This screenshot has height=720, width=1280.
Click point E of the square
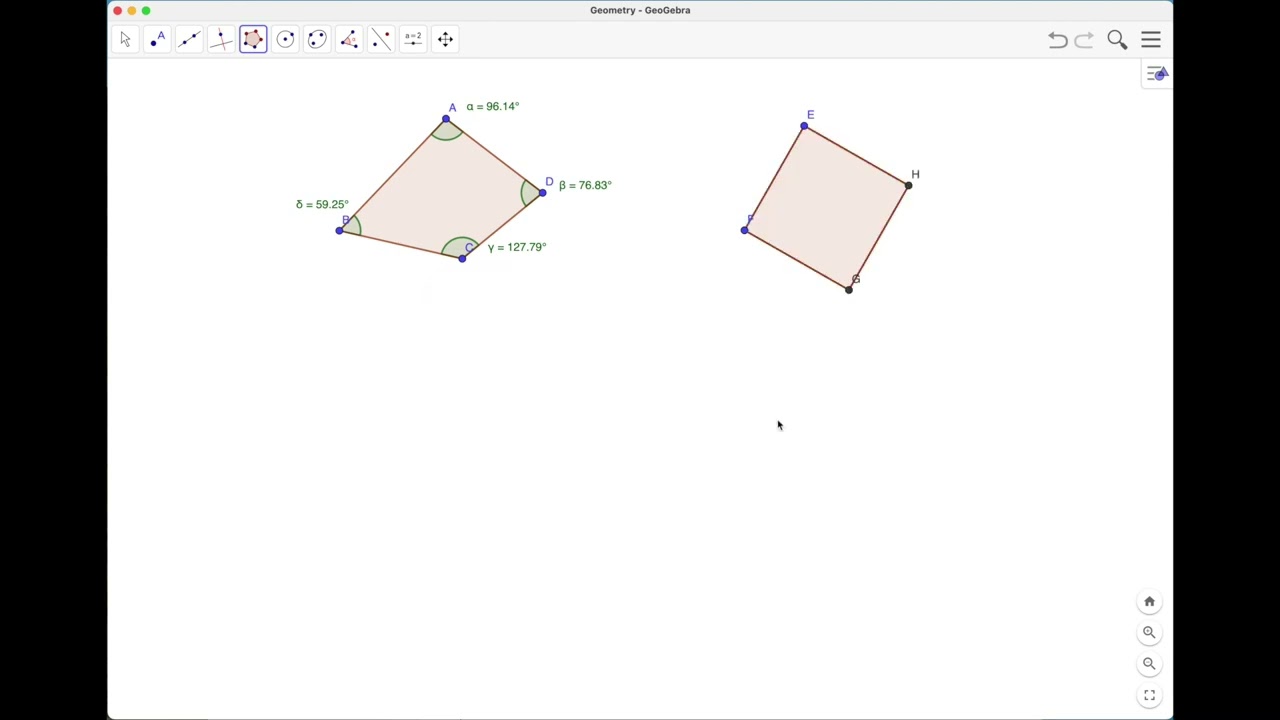[804, 126]
